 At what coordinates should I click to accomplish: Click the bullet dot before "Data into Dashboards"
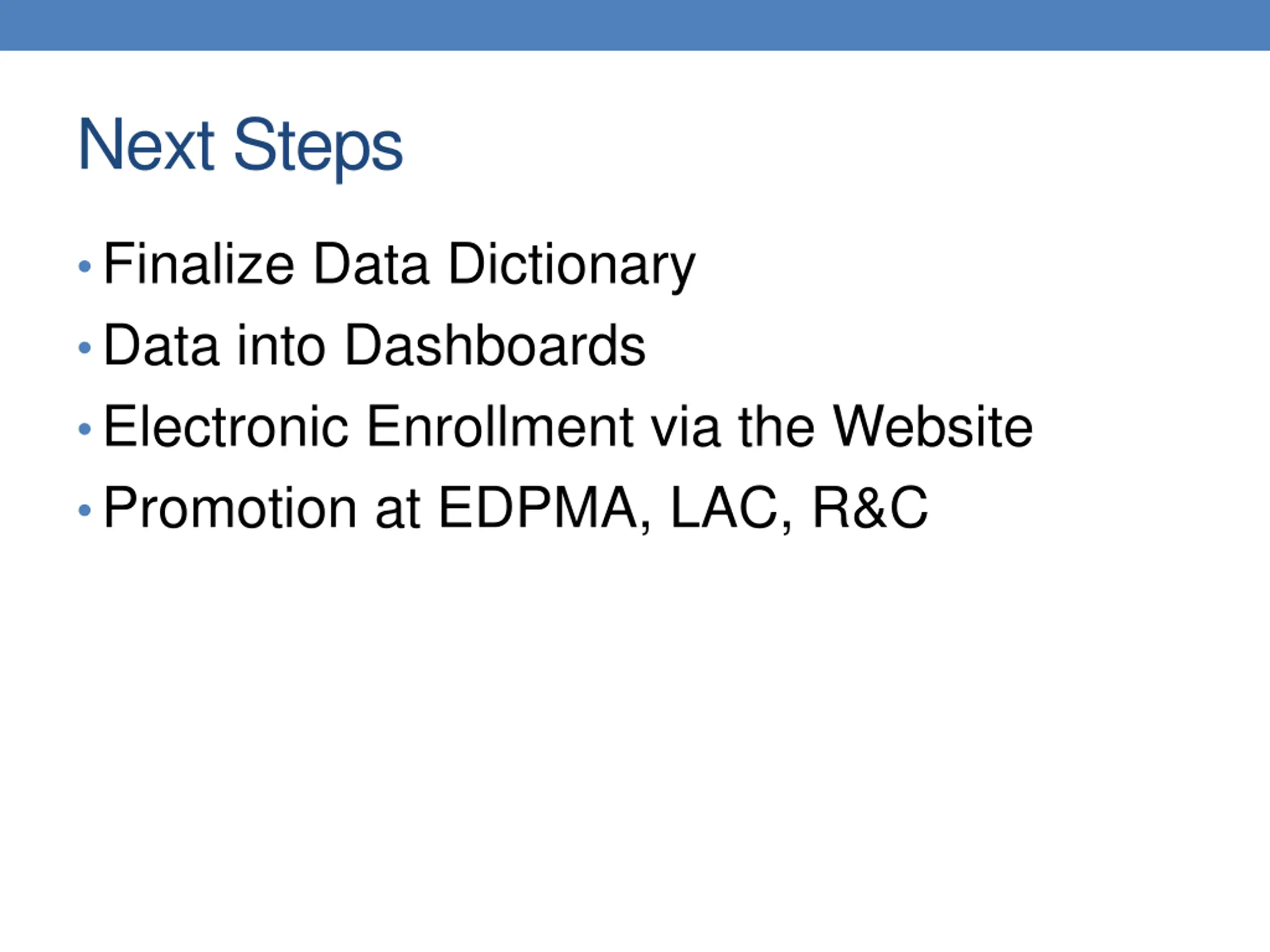click(x=84, y=348)
